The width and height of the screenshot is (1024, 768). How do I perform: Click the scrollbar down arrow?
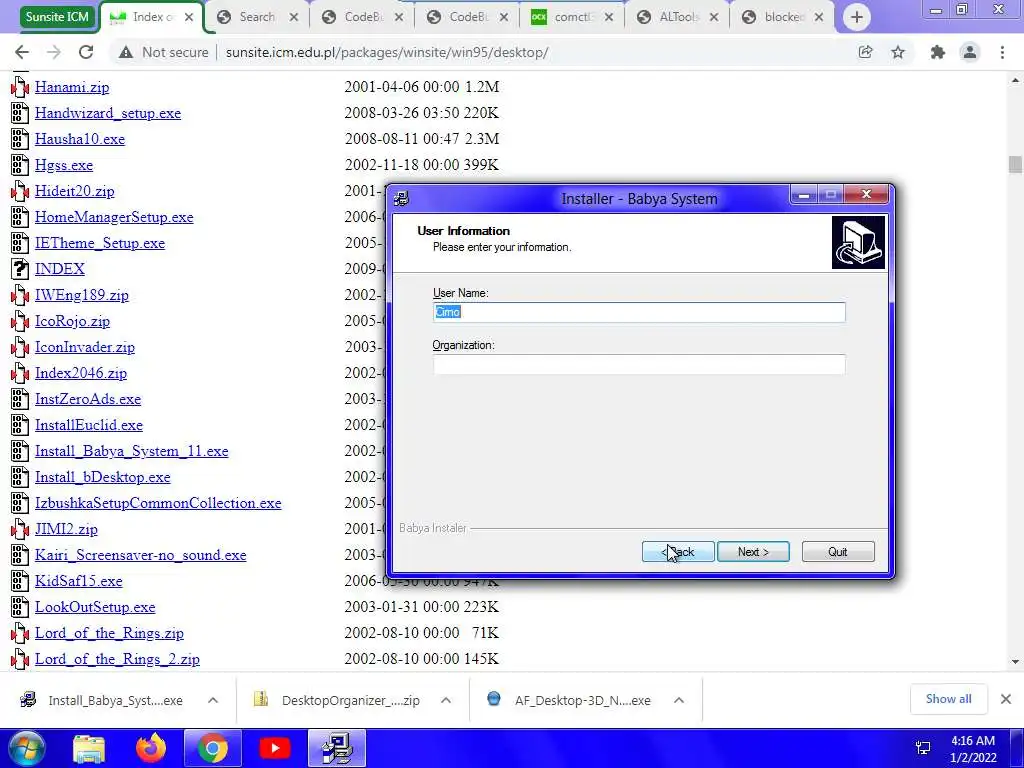point(1015,662)
